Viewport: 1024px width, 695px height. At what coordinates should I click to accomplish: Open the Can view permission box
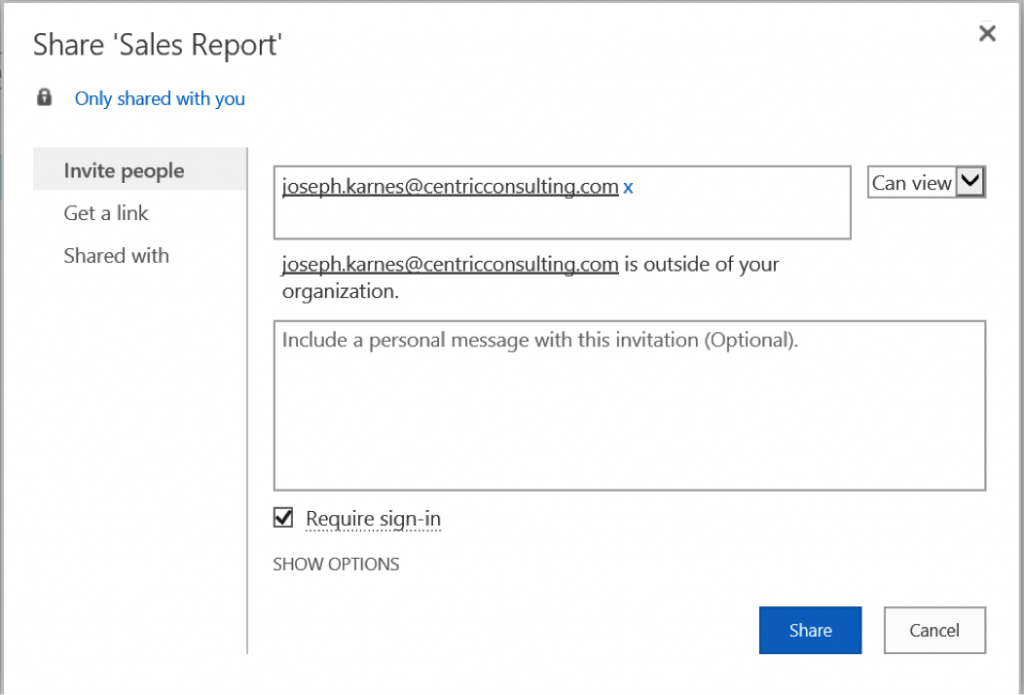pyautogui.click(x=911, y=183)
